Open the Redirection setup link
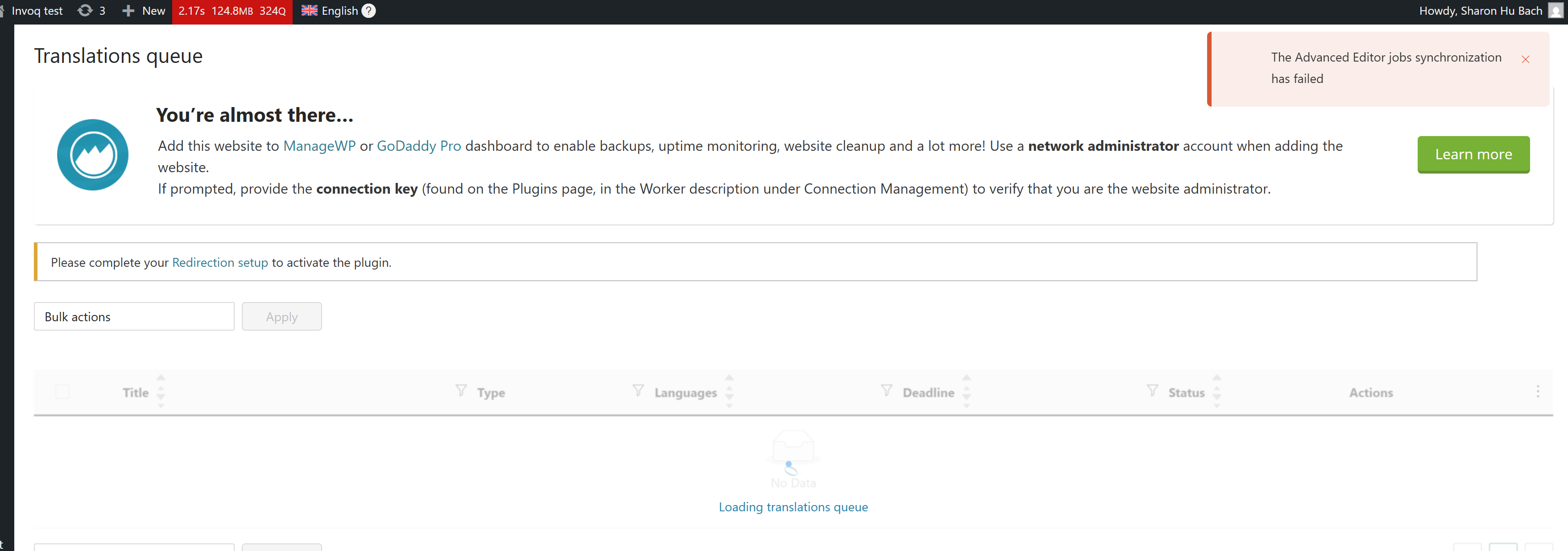Image resolution: width=1568 pixels, height=551 pixels. tap(220, 262)
